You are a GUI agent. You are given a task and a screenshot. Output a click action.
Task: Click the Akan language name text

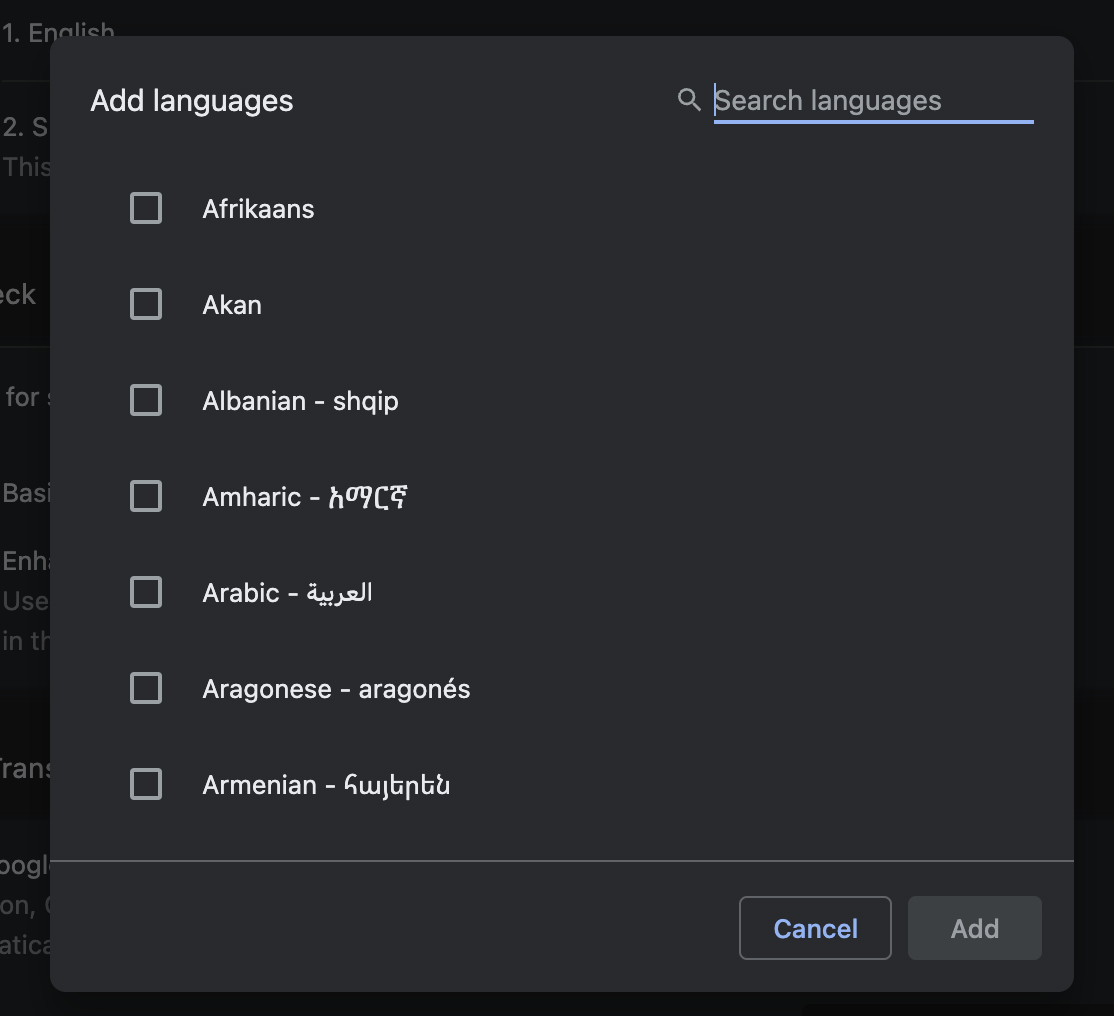tap(232, 305)
